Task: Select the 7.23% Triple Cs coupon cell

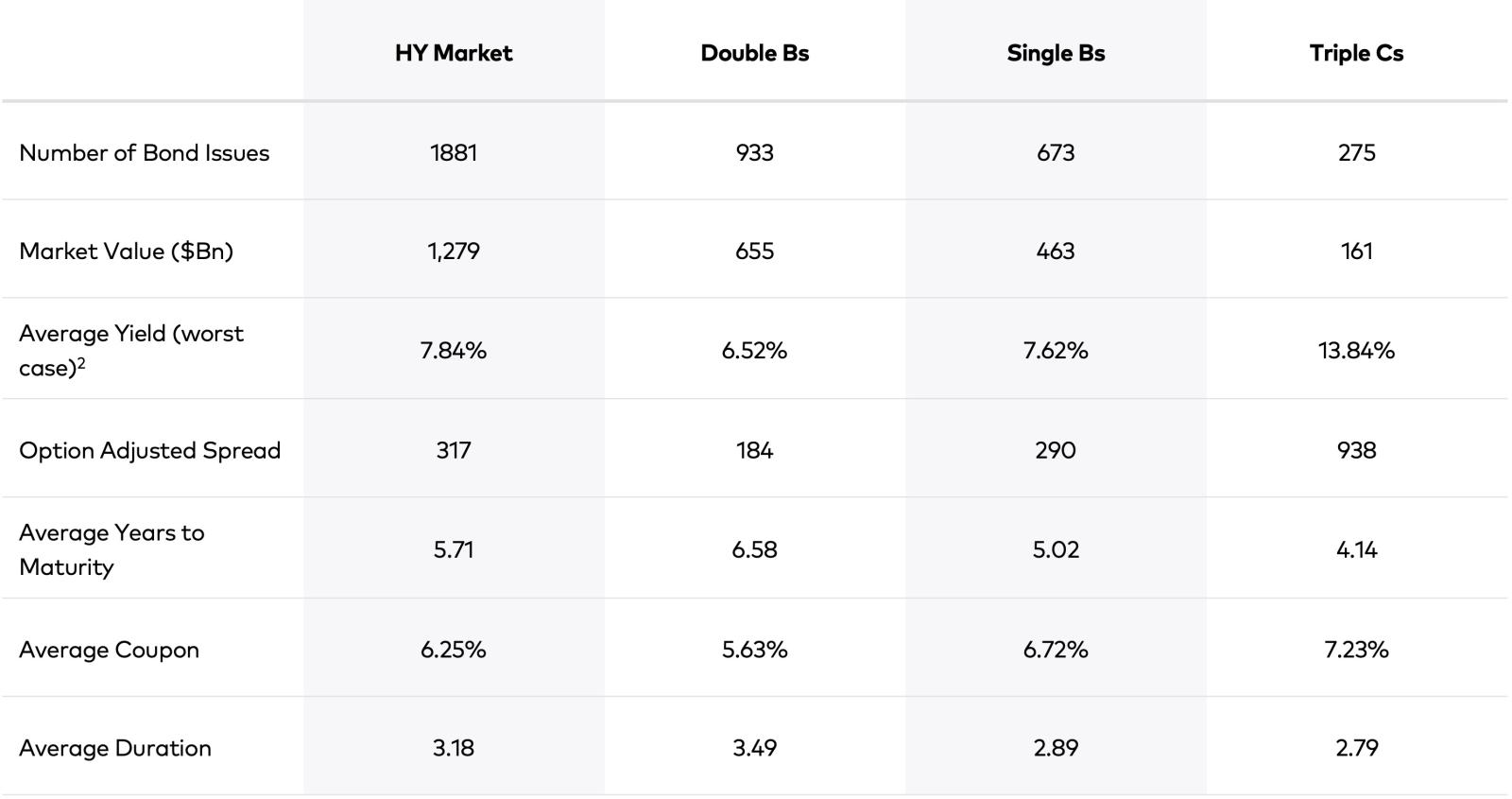Action: pyautogui.click(x=1356, y=650)
